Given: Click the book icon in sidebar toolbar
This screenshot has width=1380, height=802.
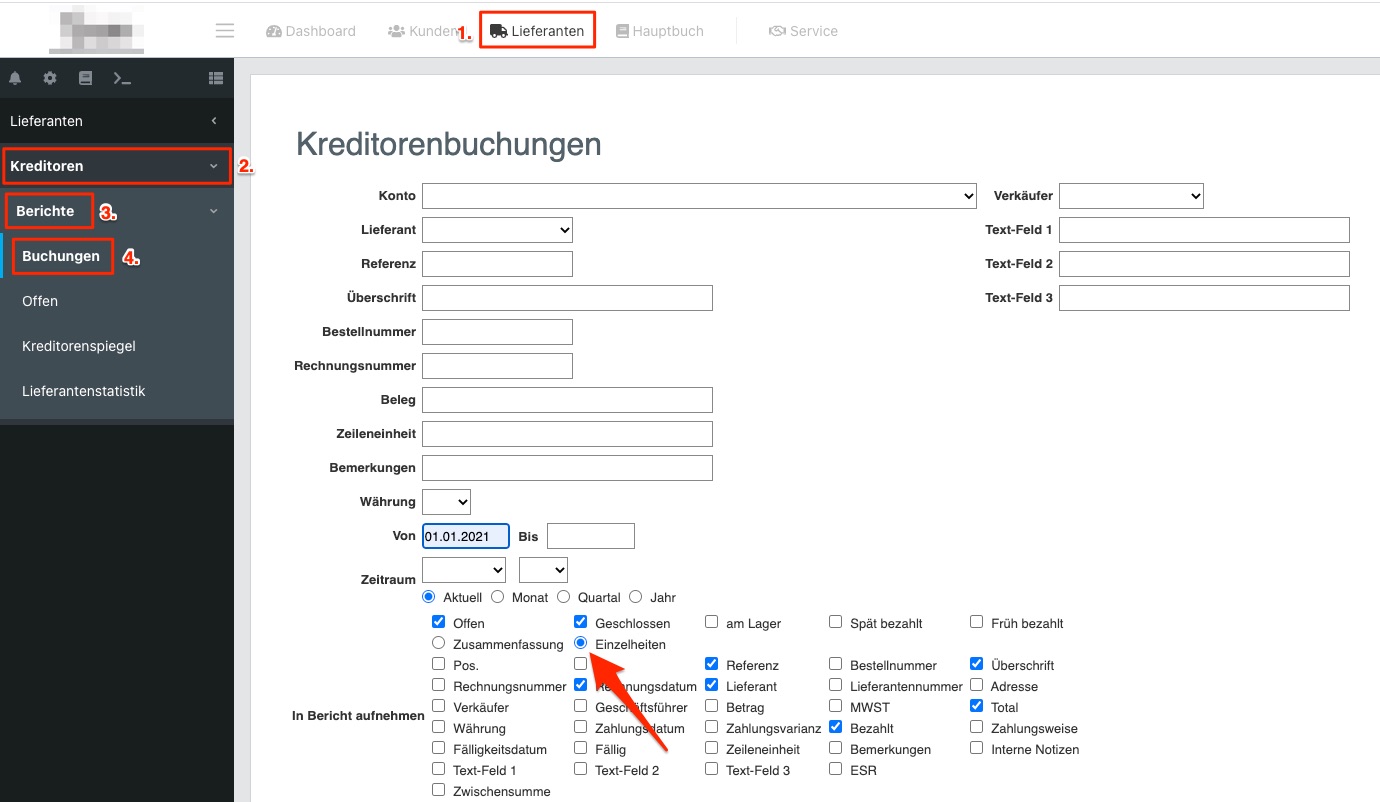Looking at the screenshot, I should point(85,78).
